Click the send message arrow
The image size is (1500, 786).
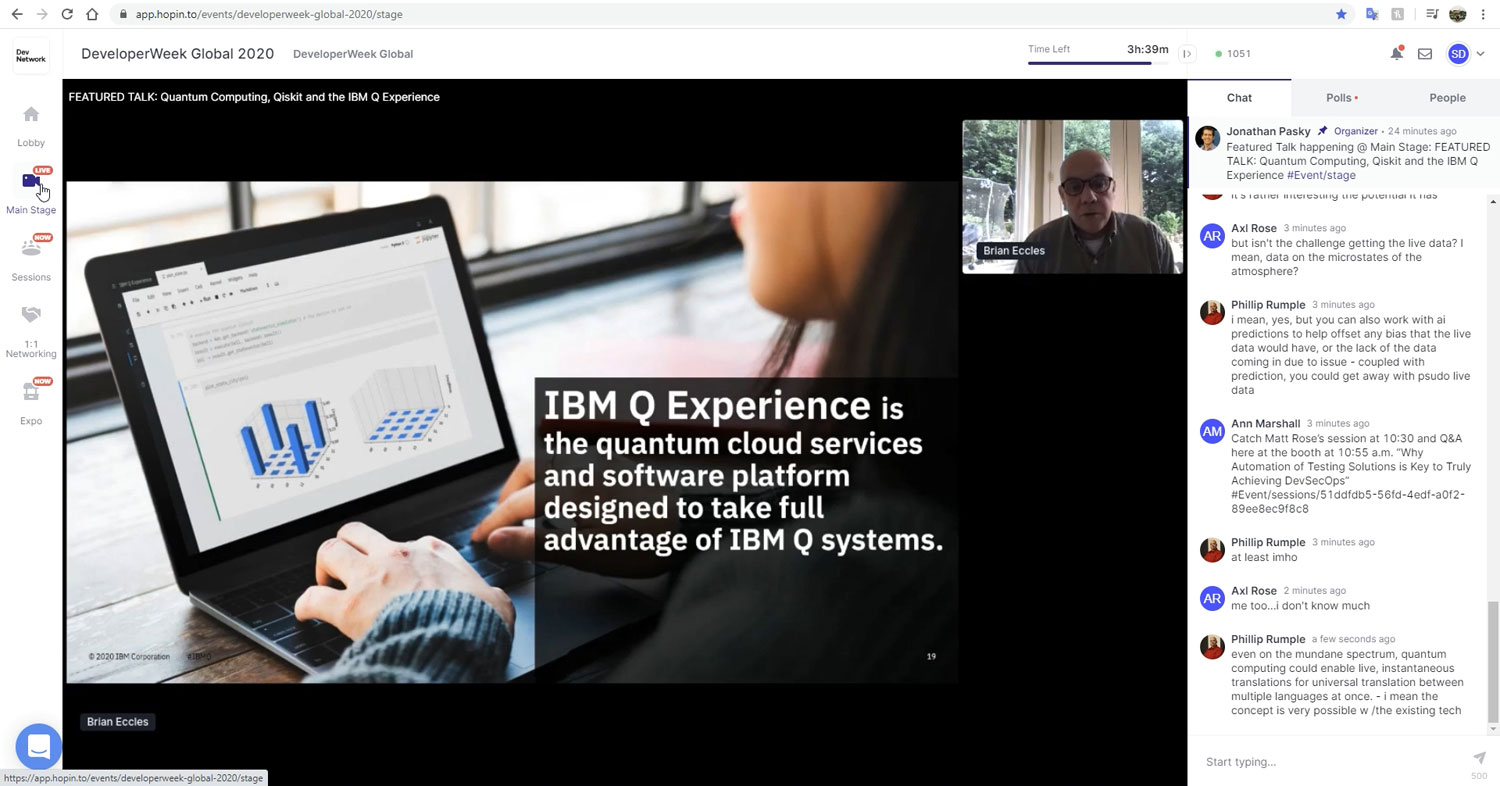click(1479, 758)
